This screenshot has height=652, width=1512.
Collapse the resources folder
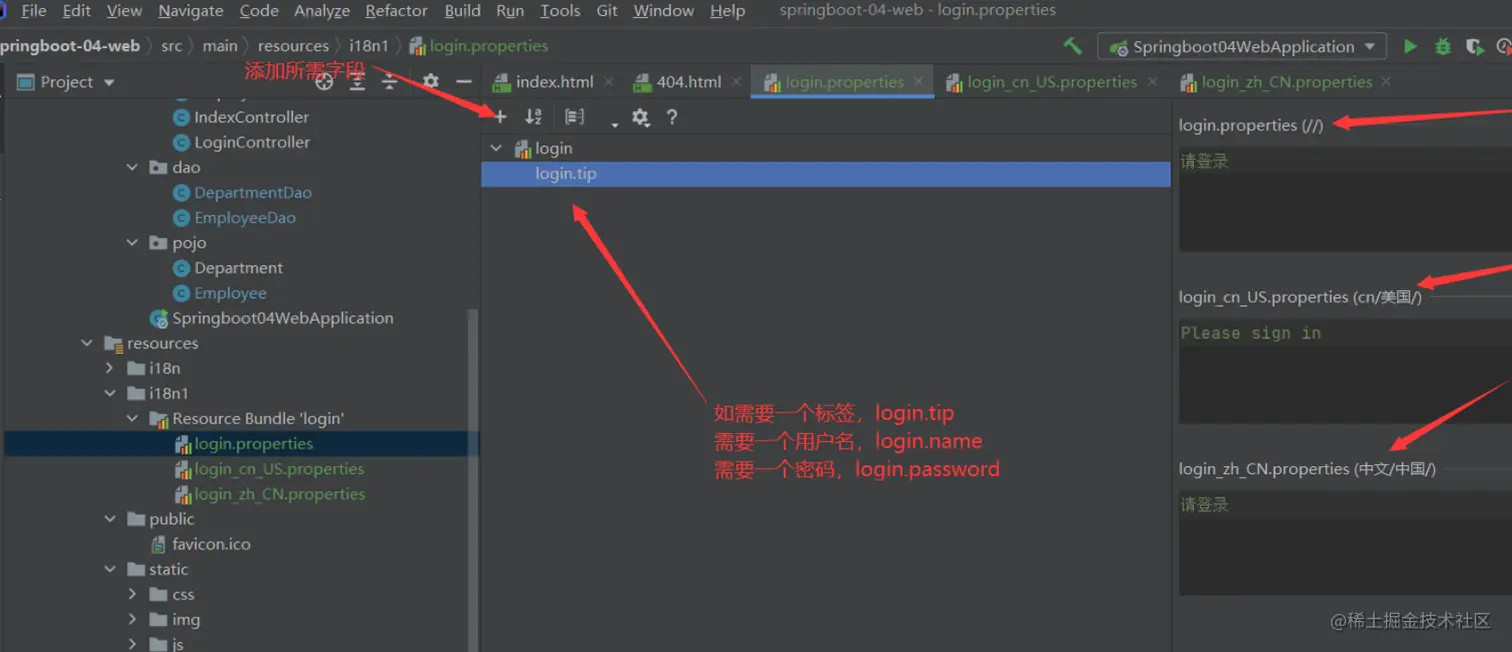click(x=87, y=343)
